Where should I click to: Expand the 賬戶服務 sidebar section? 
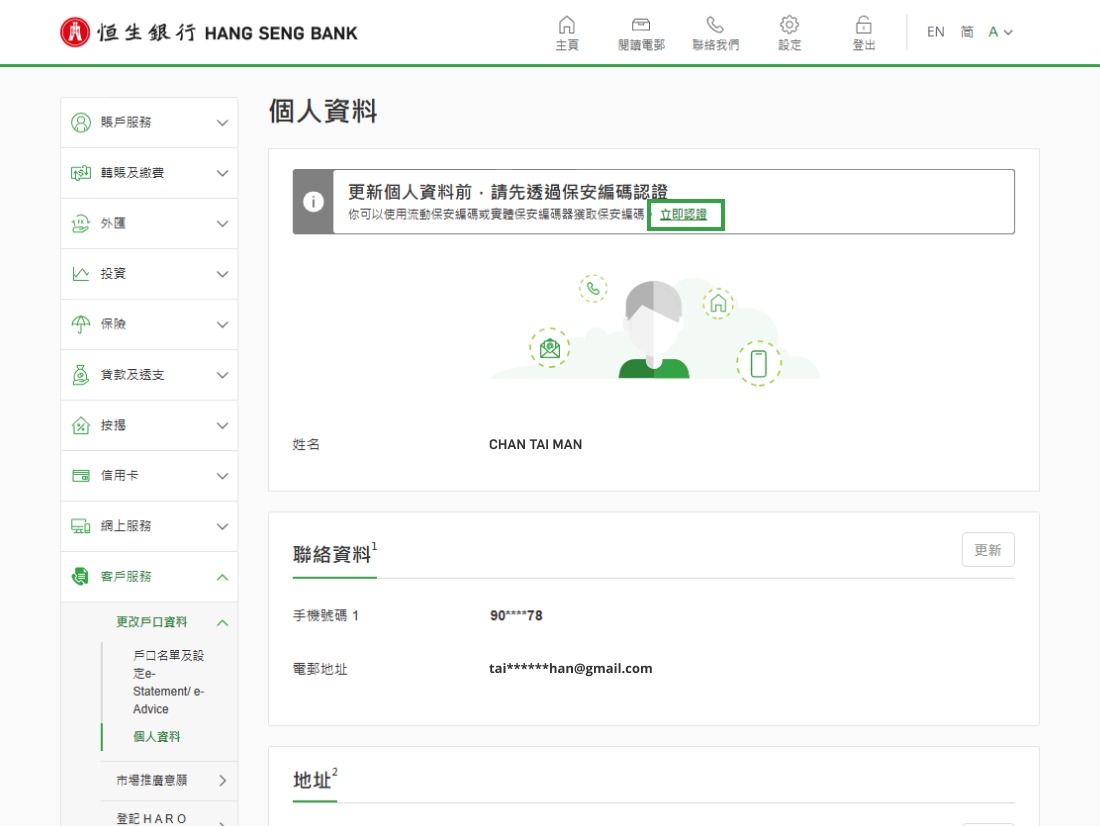(x=222, y=123)
